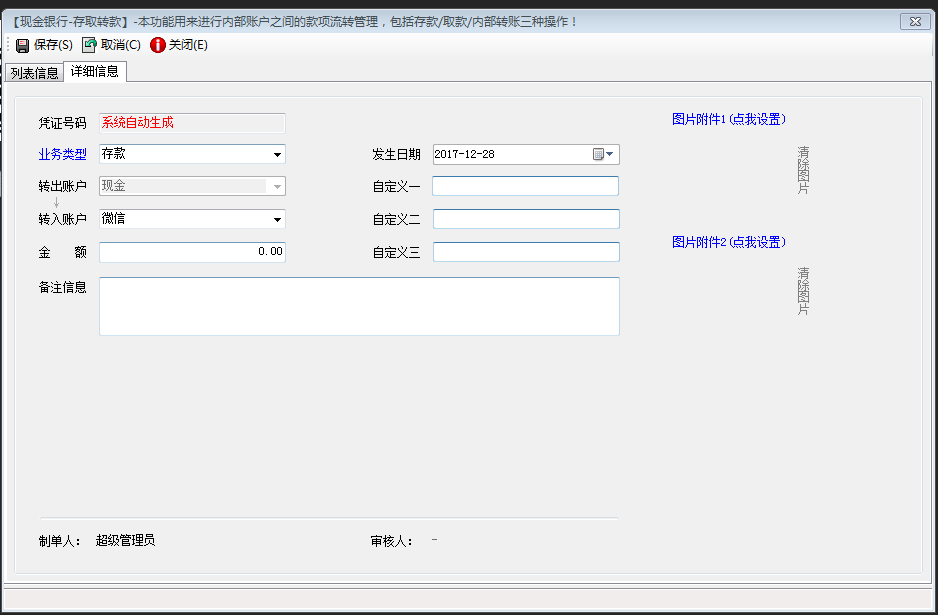Click the Save (保存) floppy disk icon
The image size is (938, 615).
23,45
